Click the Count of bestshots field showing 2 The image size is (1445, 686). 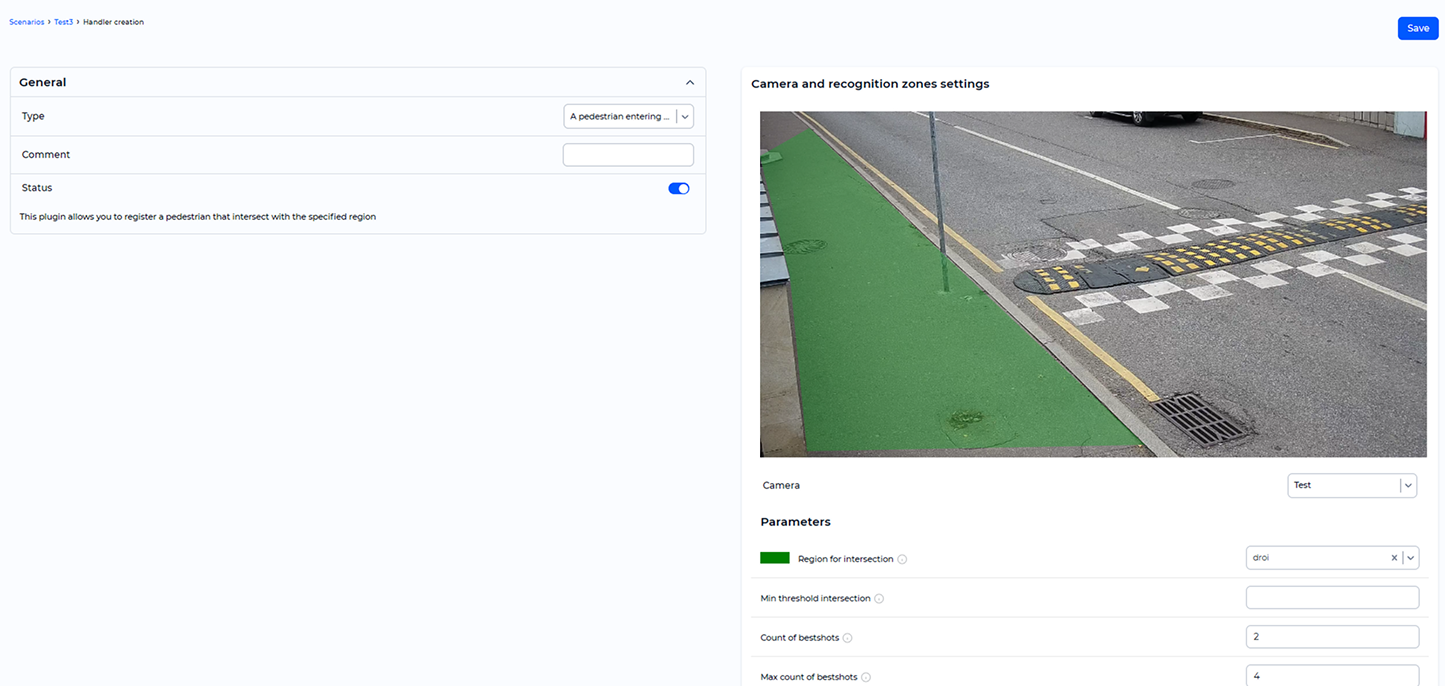coord(1332,636)
